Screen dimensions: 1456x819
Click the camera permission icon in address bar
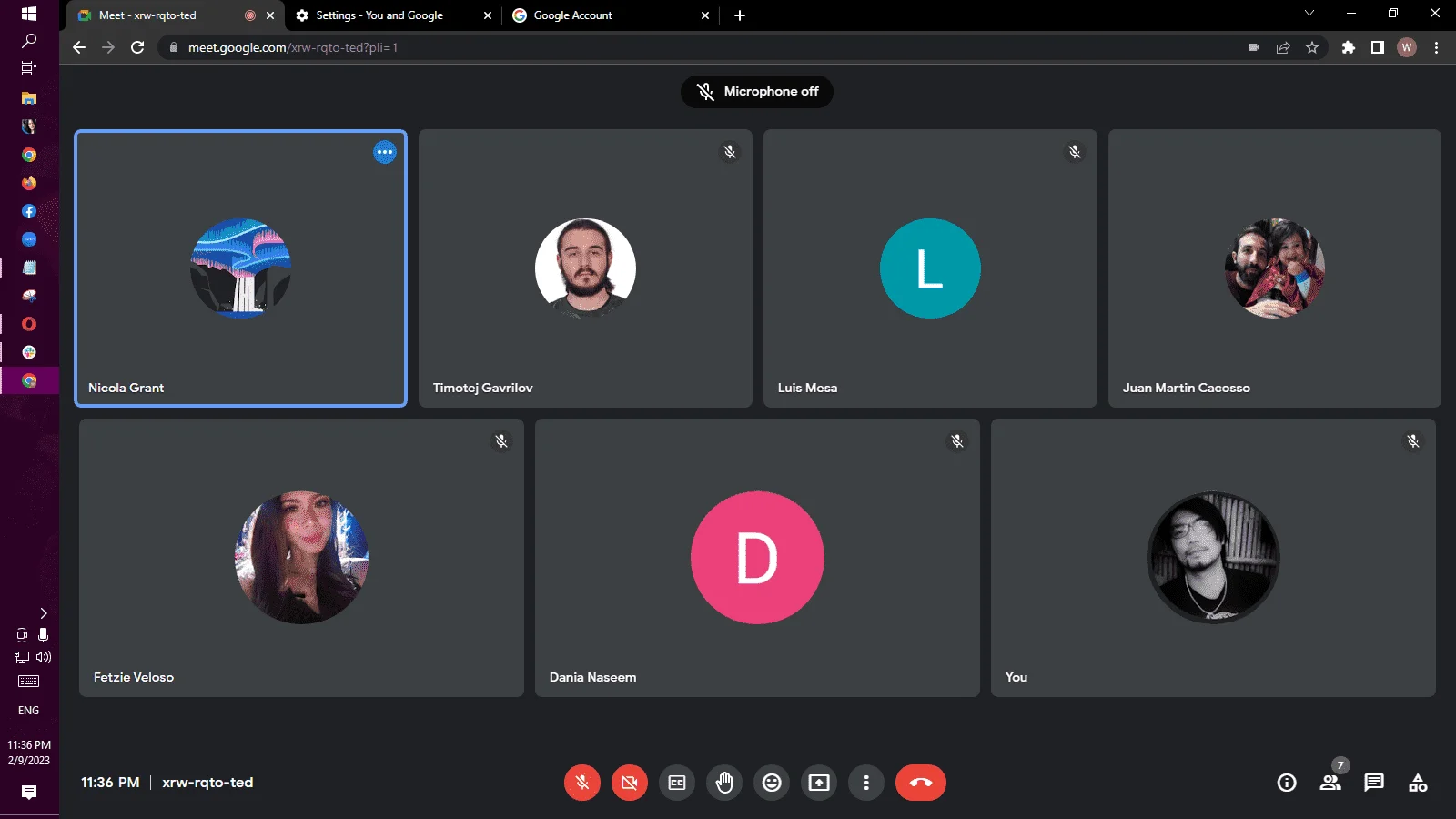[x=1254, y=47]
